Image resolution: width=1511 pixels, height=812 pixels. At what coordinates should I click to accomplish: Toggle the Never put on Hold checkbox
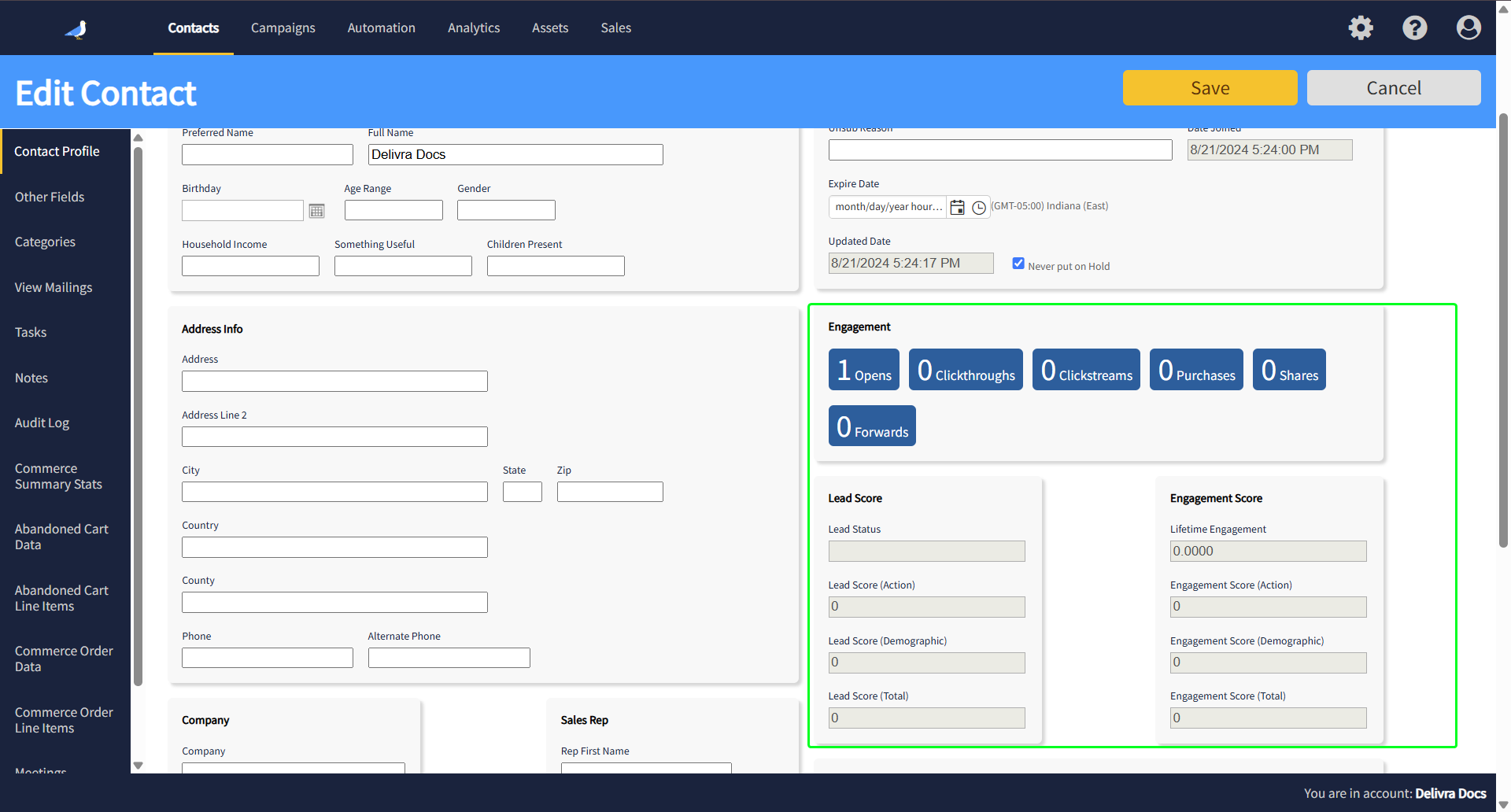pos(1018,264)
